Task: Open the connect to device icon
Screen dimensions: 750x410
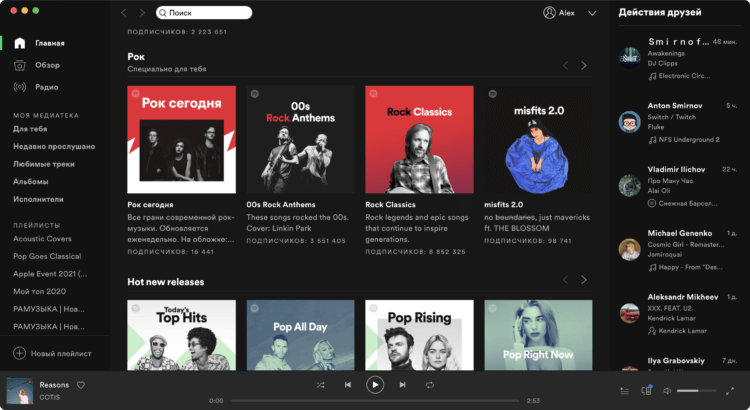Action: [646, 390]
